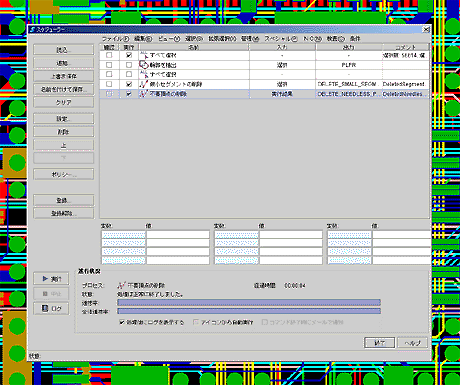
Task: Click the 名前を付けて保存... button
Action: 63,89
